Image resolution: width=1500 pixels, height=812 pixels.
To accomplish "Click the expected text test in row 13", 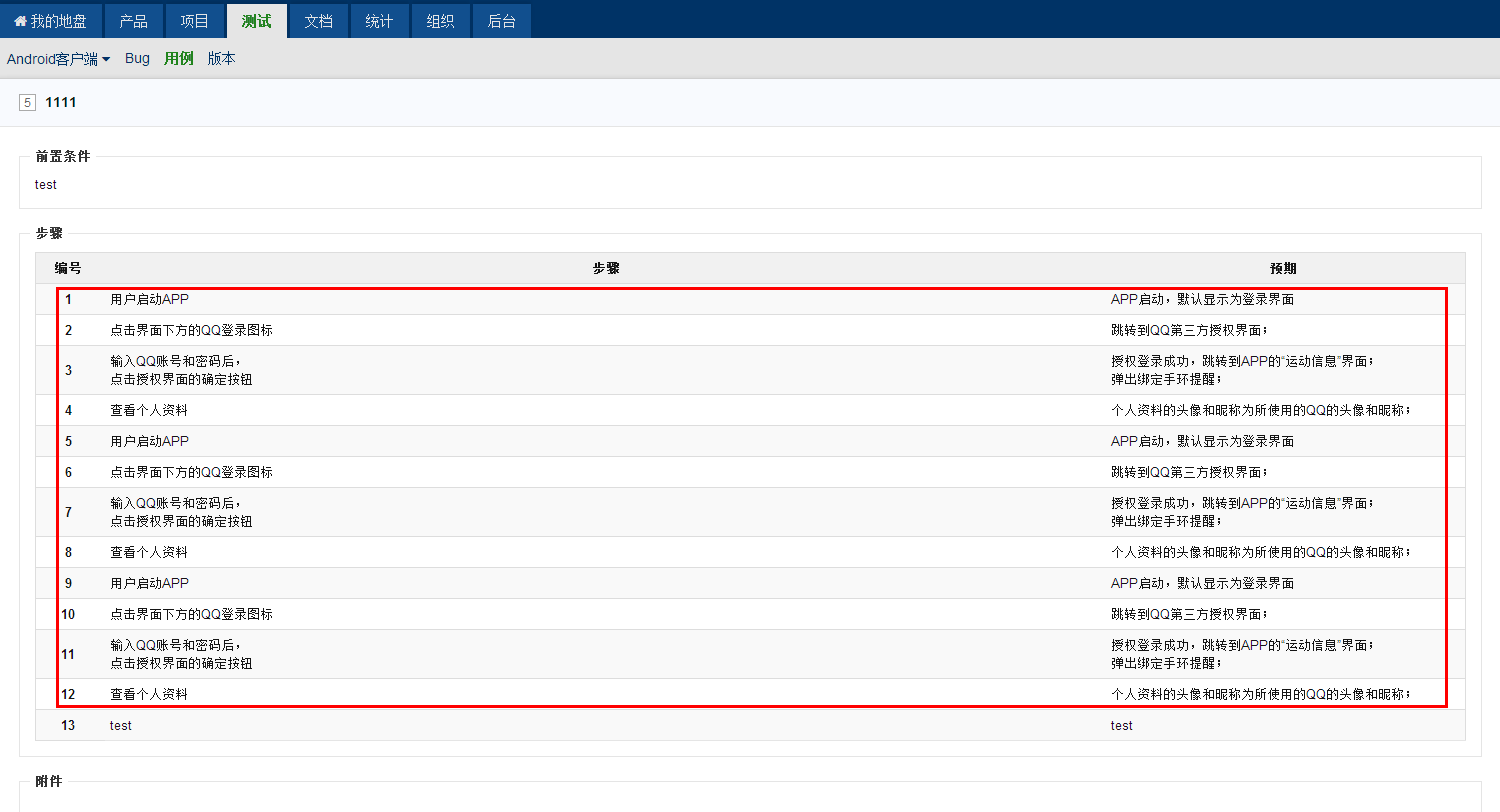I will [1122, 725].
